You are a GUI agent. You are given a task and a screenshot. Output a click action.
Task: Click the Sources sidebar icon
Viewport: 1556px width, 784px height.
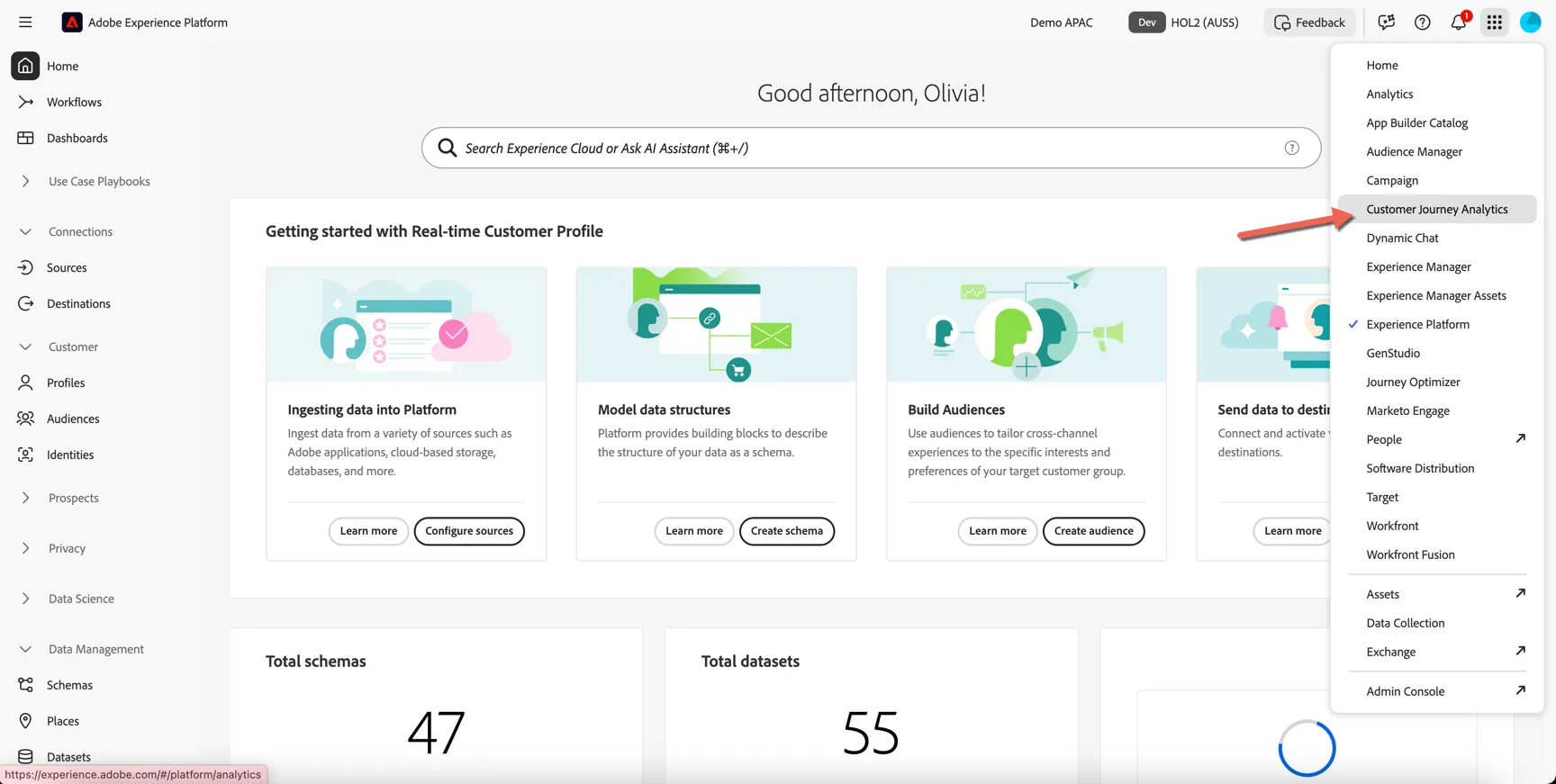coord(25,267)
